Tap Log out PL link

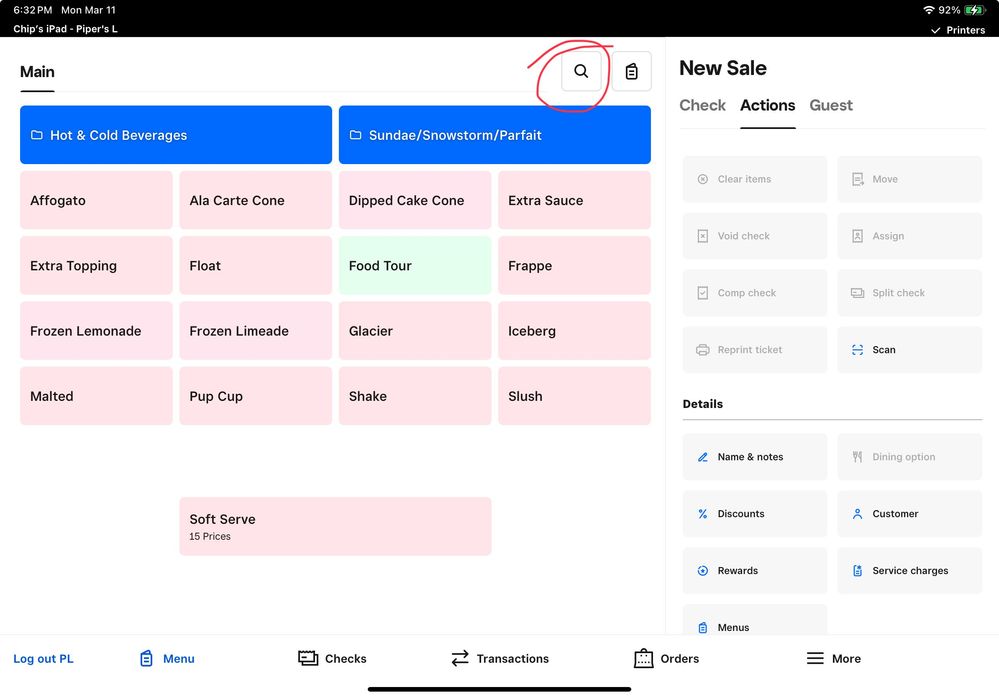43,659
